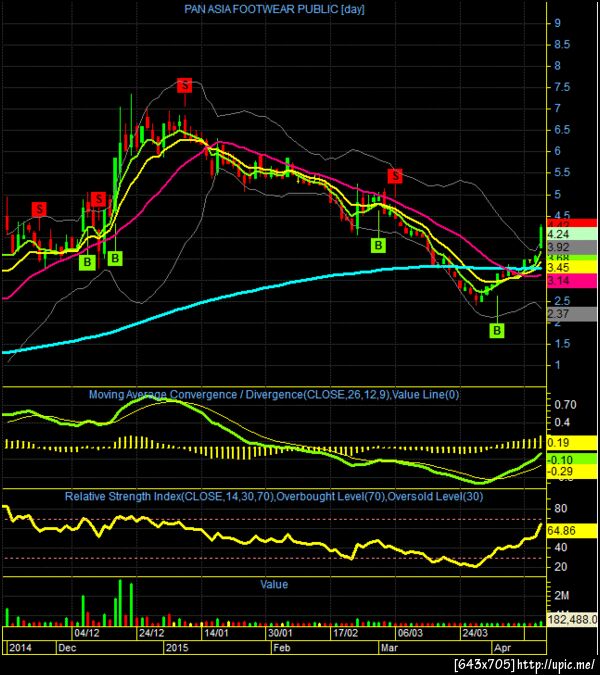Click the 64.86 RSI value label
This screenshot has height=675, width=600.
tap(572, 530)
